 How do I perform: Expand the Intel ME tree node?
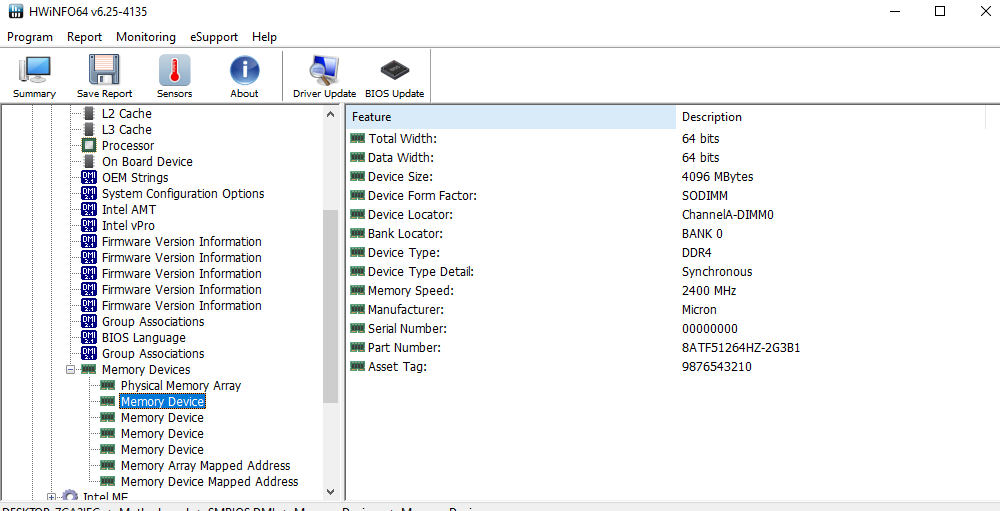[52, 497]
